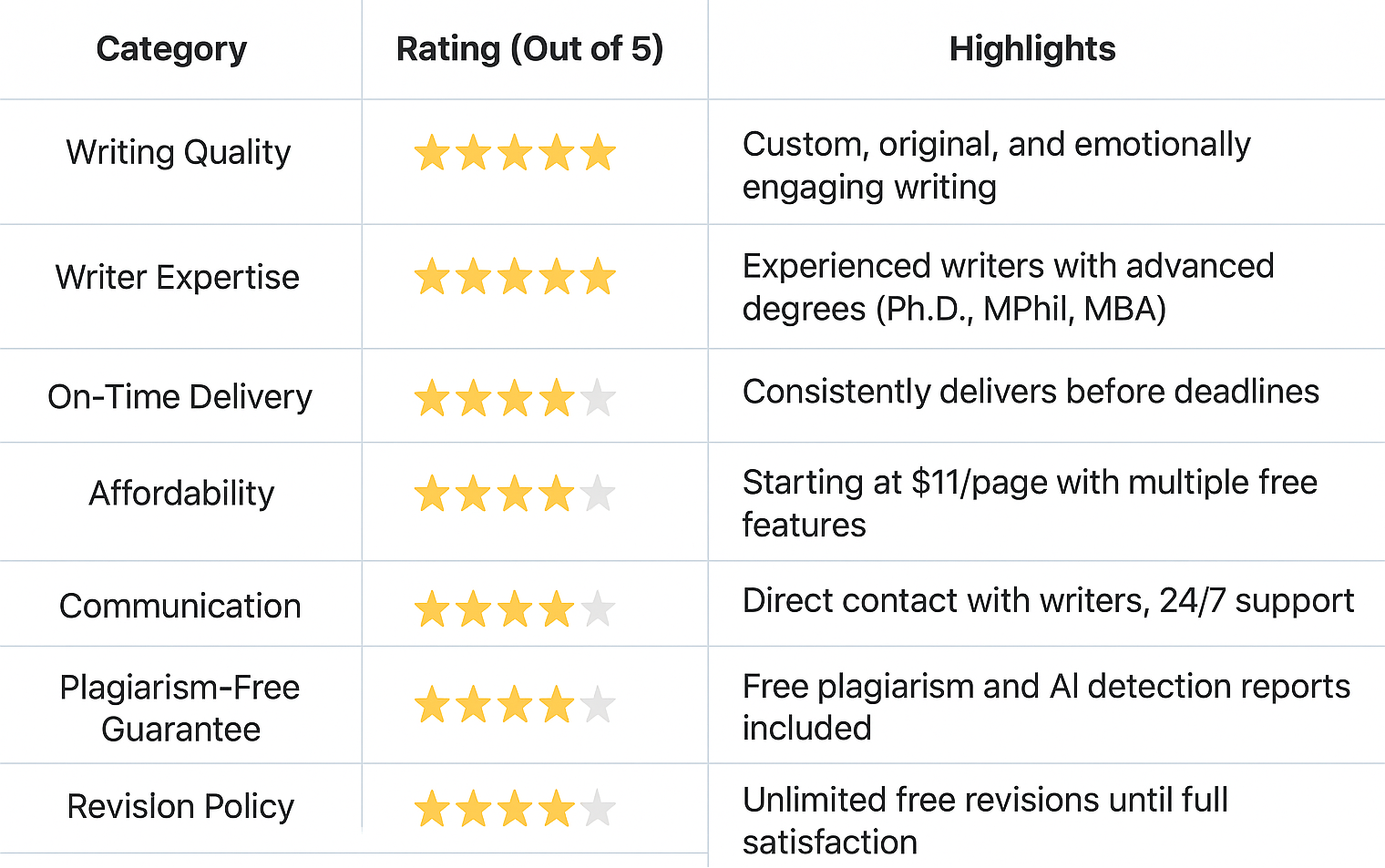The image size is (1385, 868).
Task: Select the Revision Policy row label
Action: pyautogui.click(x=180, y=806)
